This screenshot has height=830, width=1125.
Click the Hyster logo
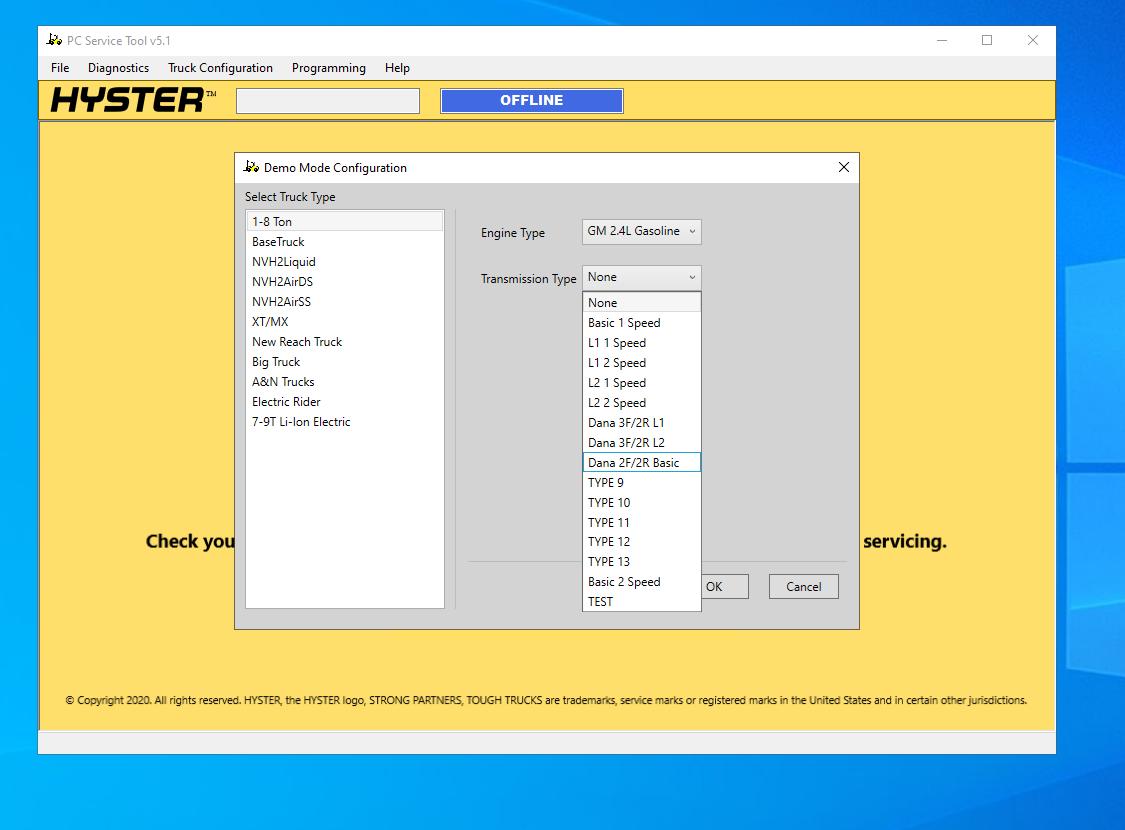[x=130, y=99]
